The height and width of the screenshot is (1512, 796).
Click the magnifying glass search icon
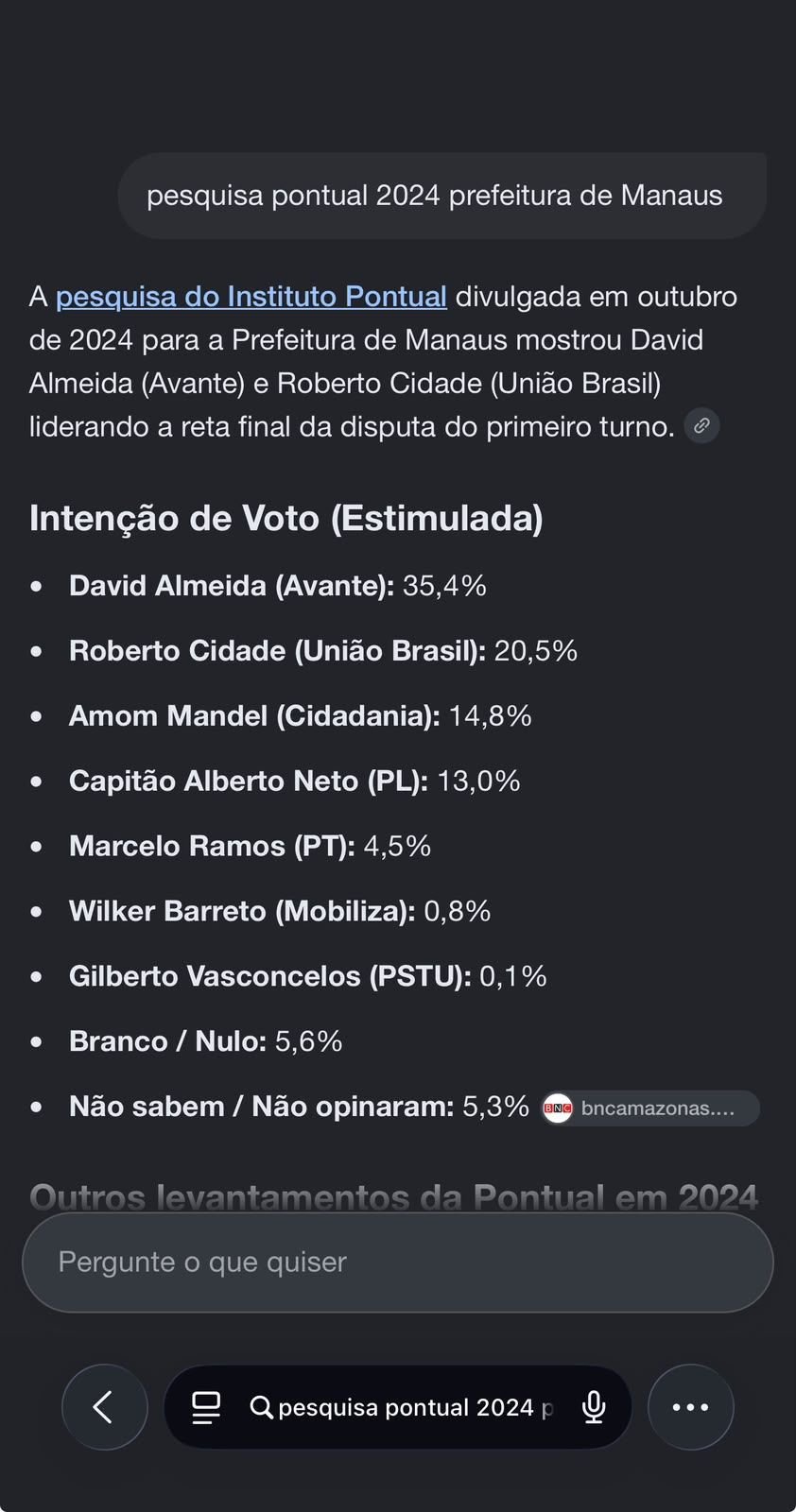262,1407
